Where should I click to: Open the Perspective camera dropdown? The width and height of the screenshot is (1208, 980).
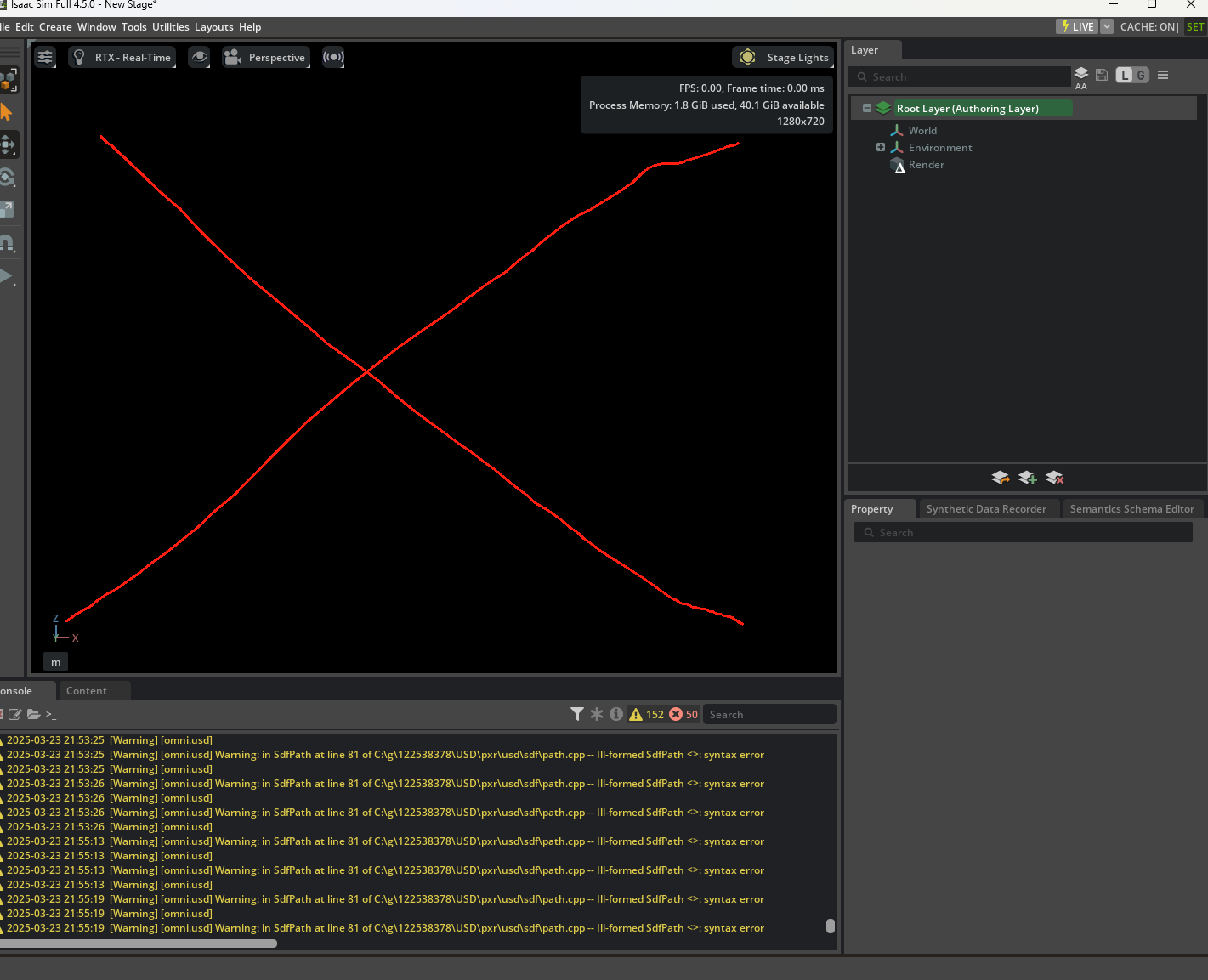266,57
